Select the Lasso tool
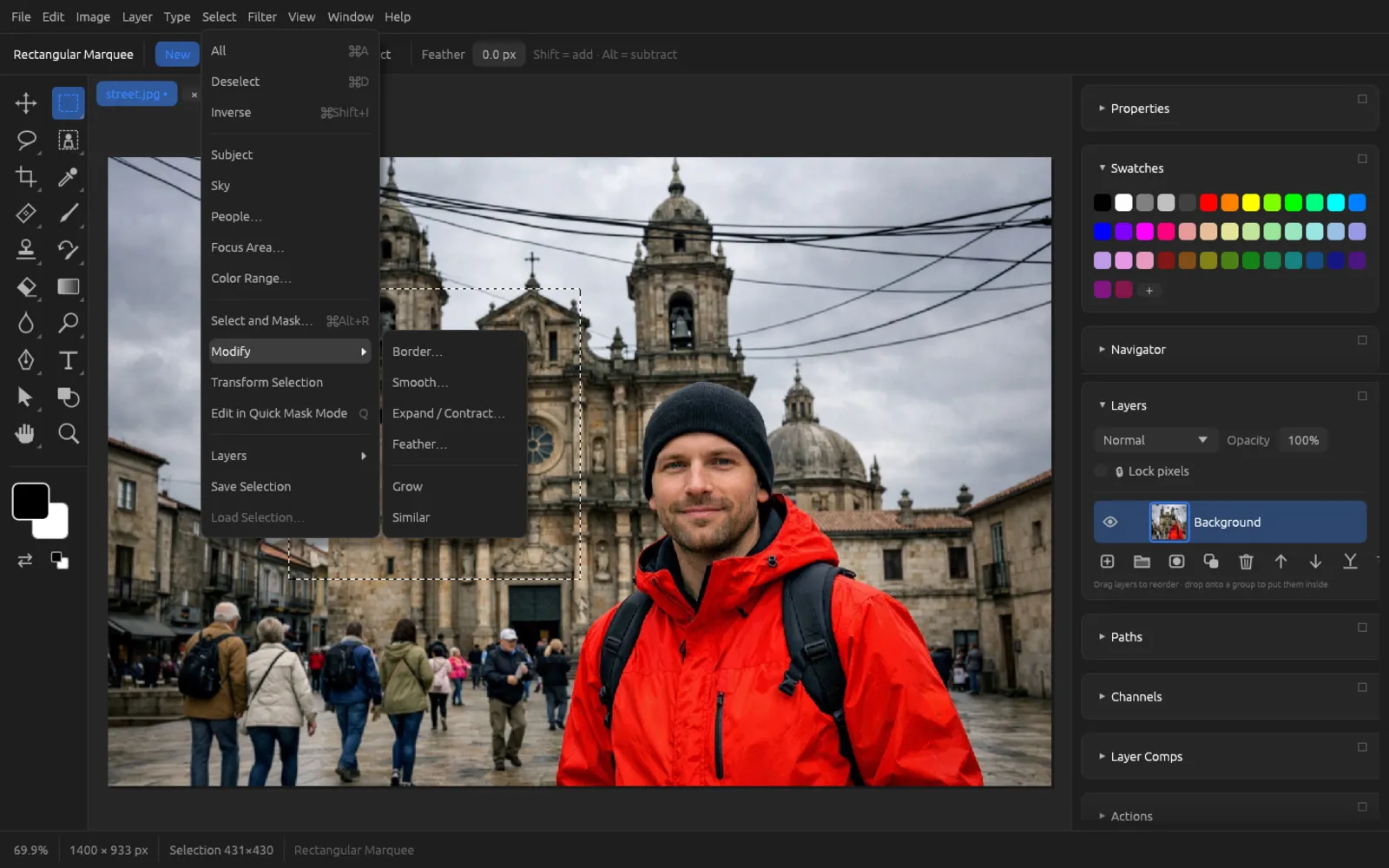Viewport: 1389px width, 868px height. coord(25,140)
